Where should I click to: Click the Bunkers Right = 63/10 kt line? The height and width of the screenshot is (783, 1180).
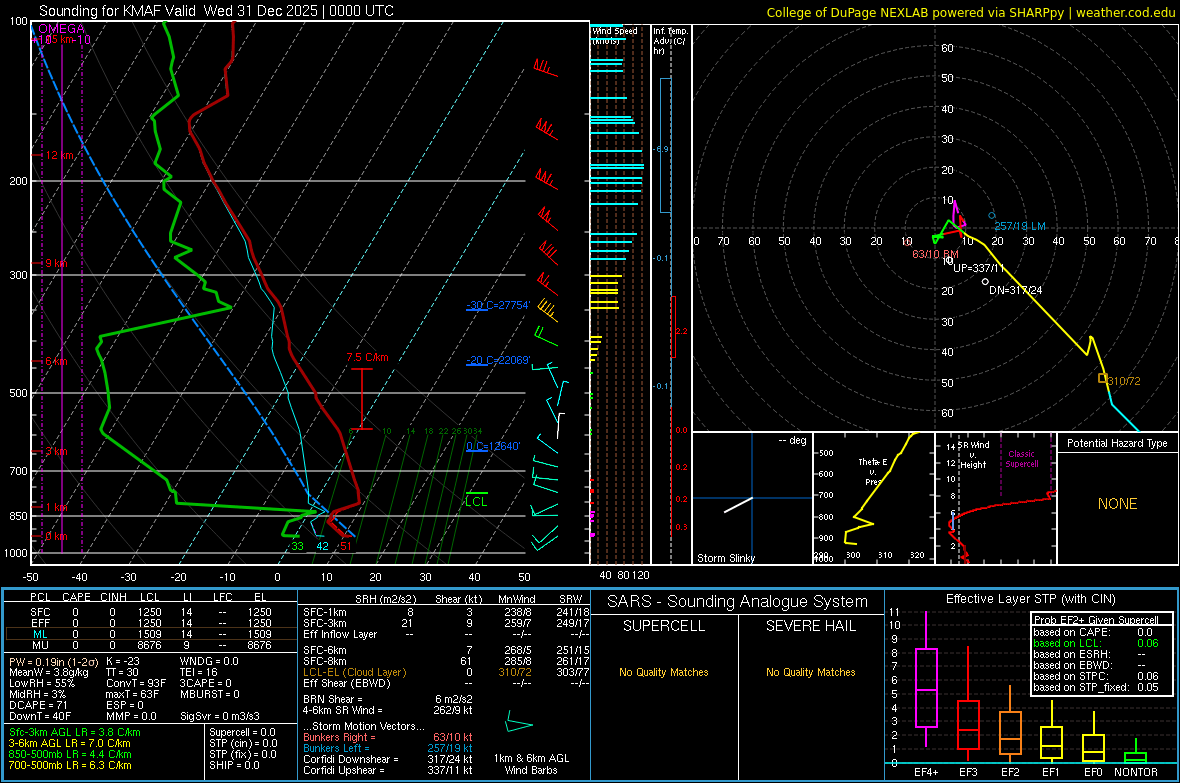tap(388, 737)
